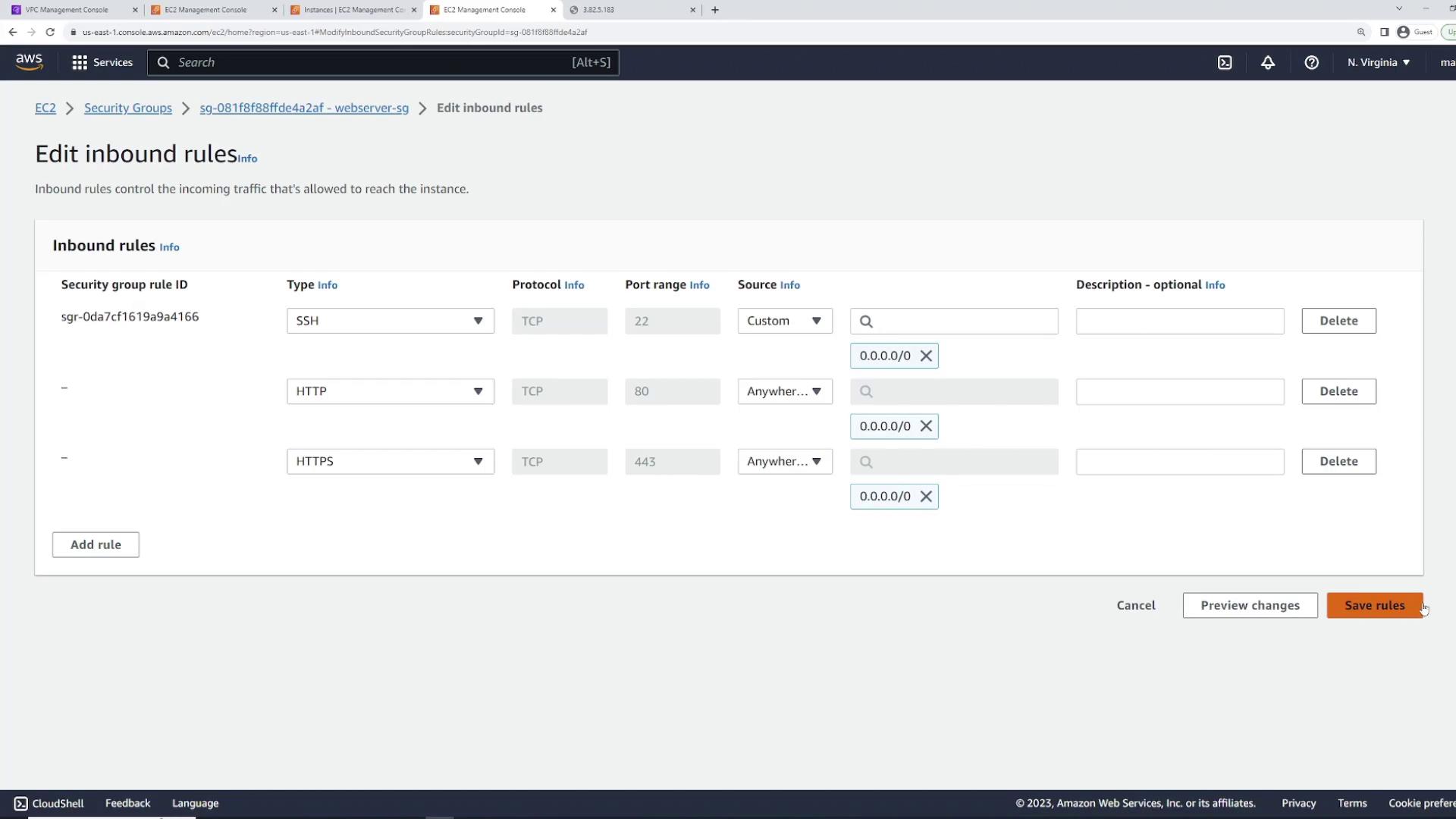Reload the page with the browser refresh icon
The width and height of the screenshot is (1456, 819).
pyautogui.click(x=50, y=32)
